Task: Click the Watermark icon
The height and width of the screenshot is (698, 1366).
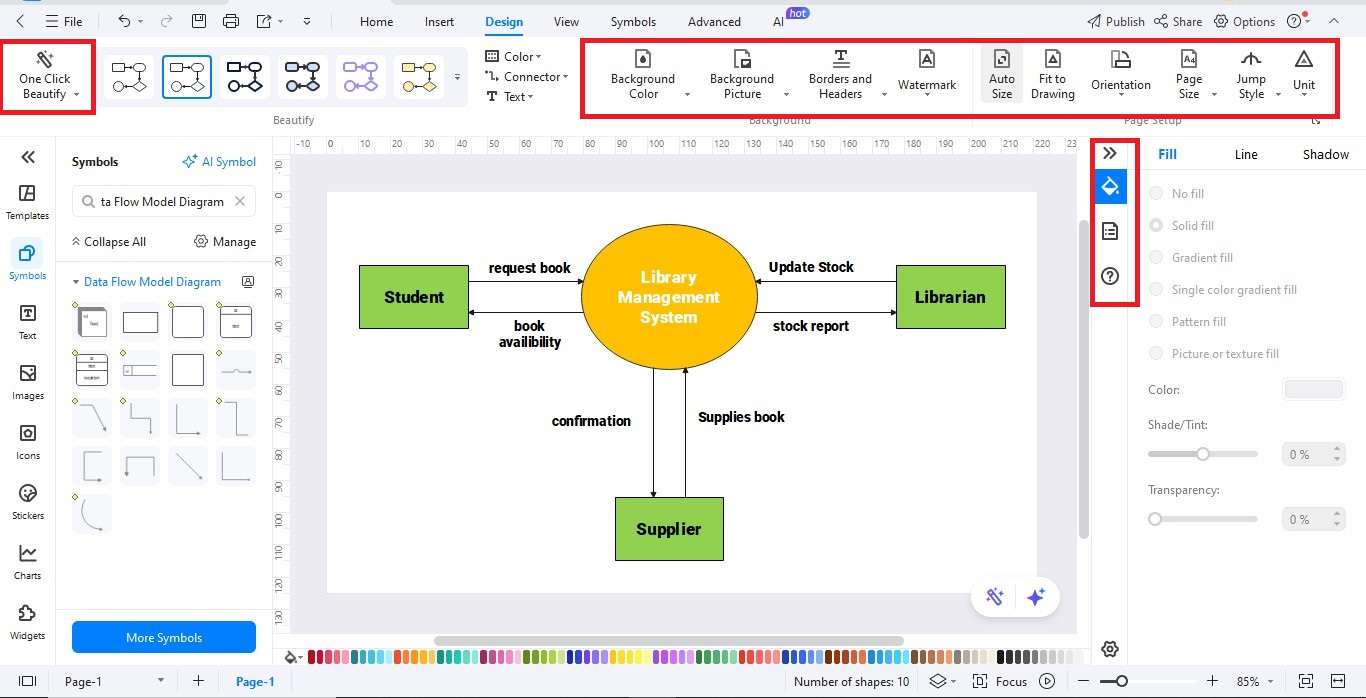Action: coord(927,59)
